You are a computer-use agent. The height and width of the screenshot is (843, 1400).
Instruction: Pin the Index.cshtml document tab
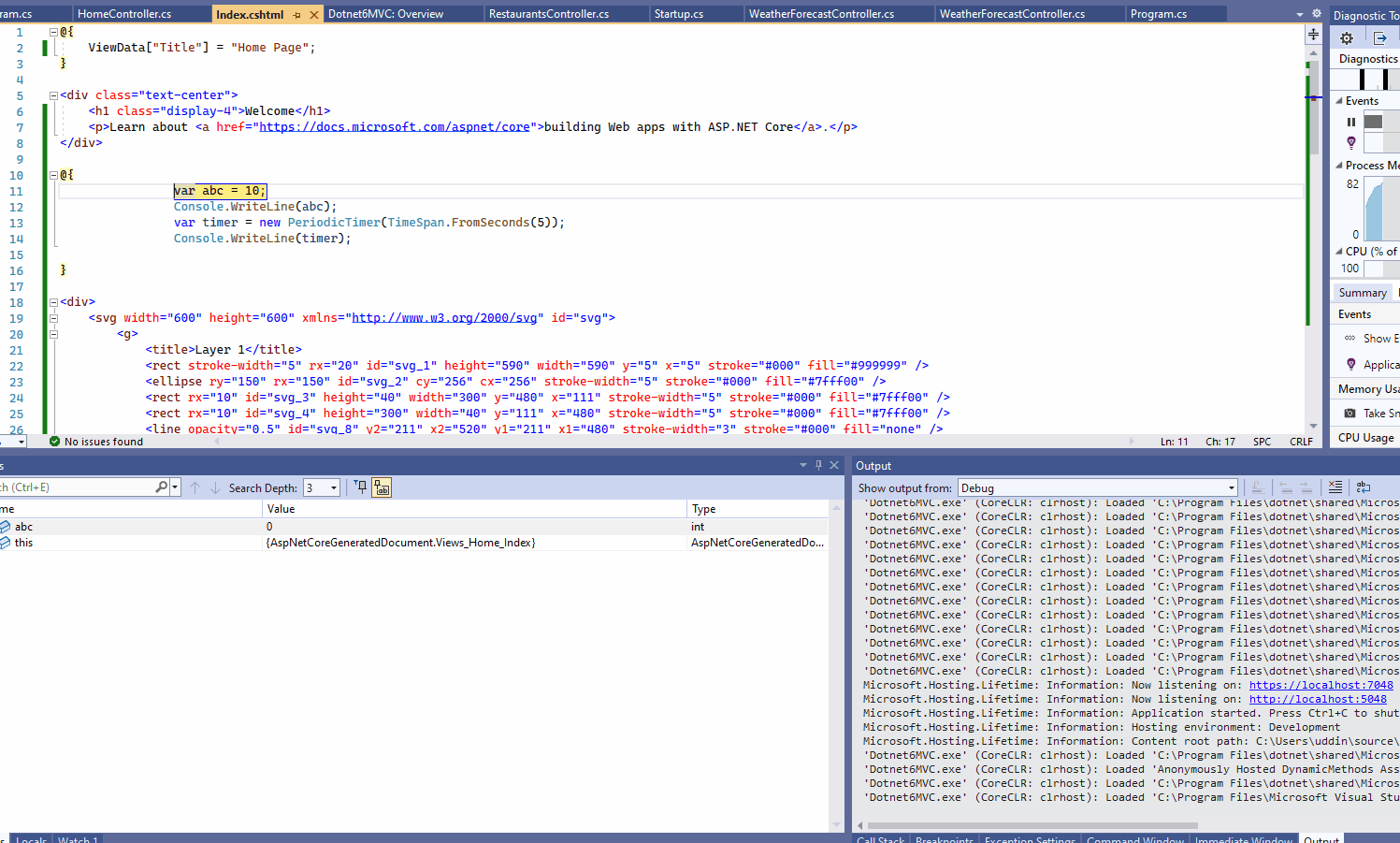pos(297,15)
